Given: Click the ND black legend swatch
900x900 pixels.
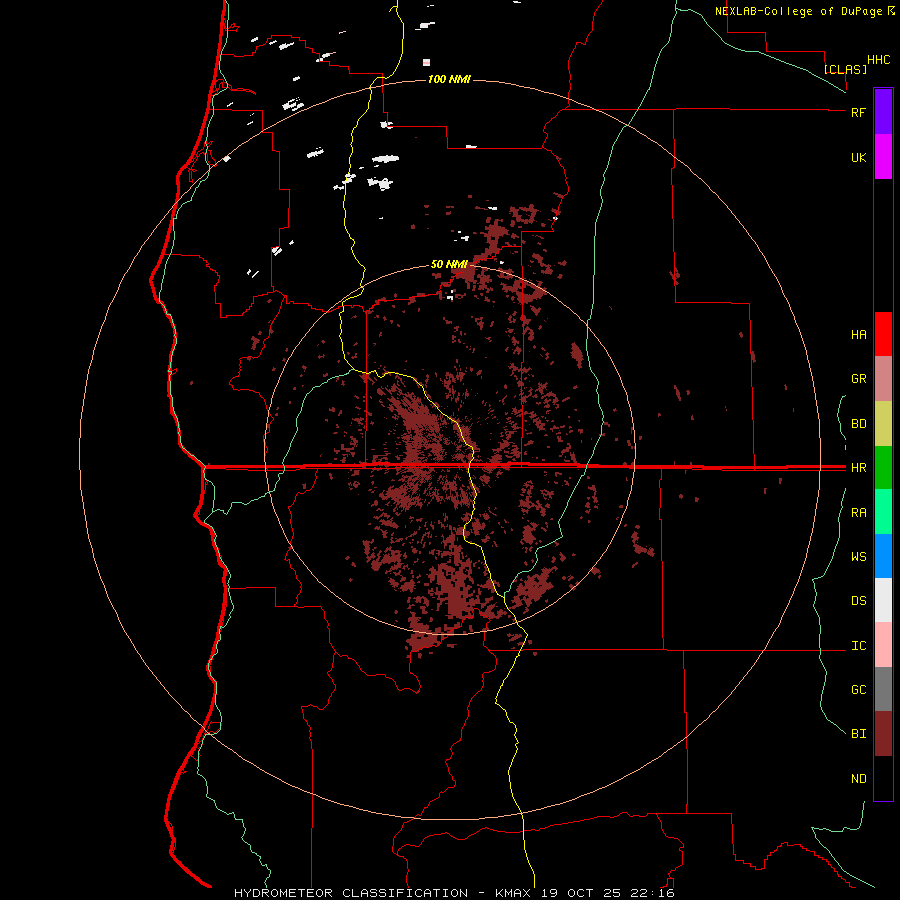Looking at the screenshot, I should [x=883, y=778].
